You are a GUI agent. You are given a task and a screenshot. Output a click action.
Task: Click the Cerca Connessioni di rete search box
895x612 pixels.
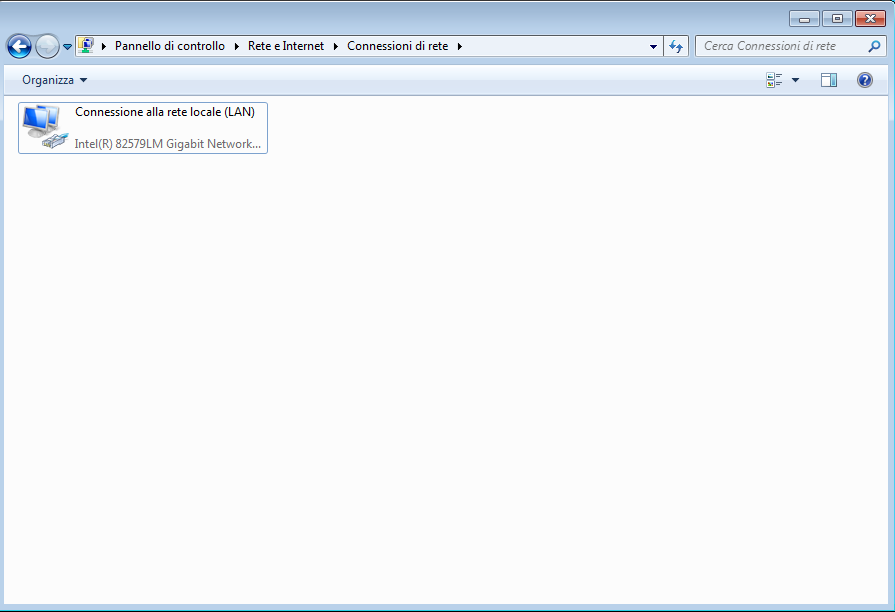click(x=780, y=46)
